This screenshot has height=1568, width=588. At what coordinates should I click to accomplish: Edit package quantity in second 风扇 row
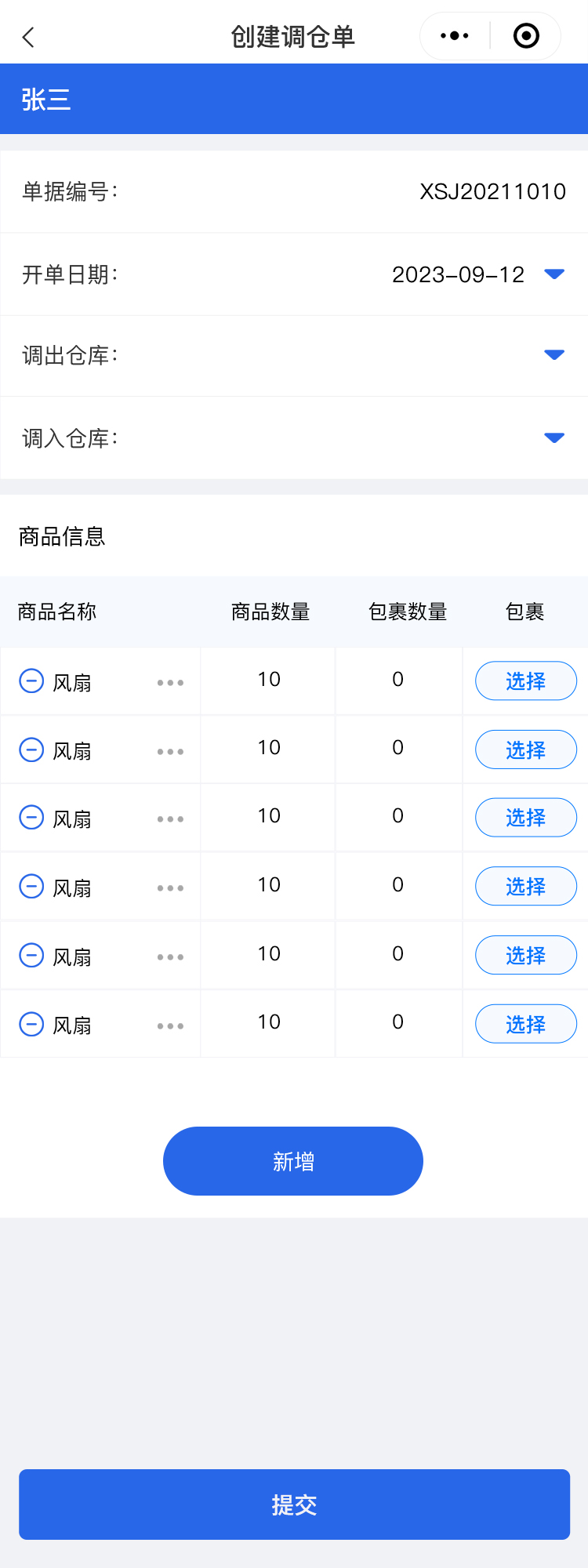(398, 748)
